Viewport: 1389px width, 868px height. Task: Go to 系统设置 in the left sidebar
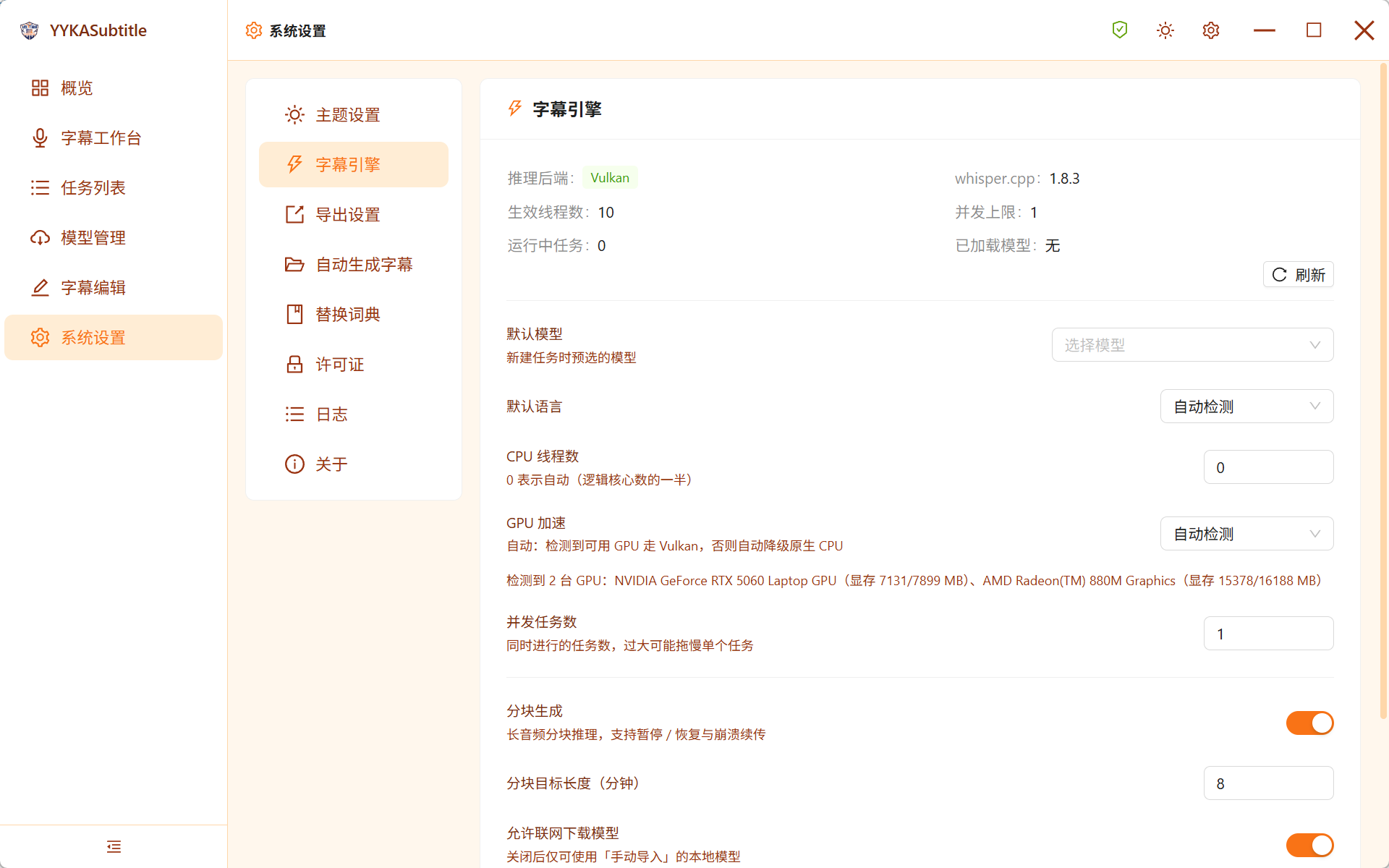pos(114,338)
